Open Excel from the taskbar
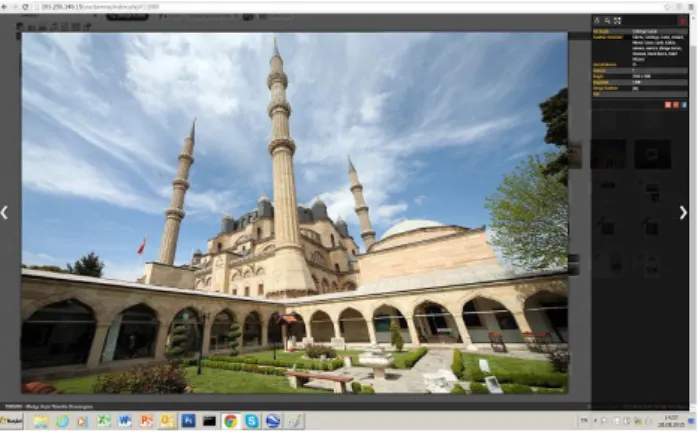 coord(104,421)
